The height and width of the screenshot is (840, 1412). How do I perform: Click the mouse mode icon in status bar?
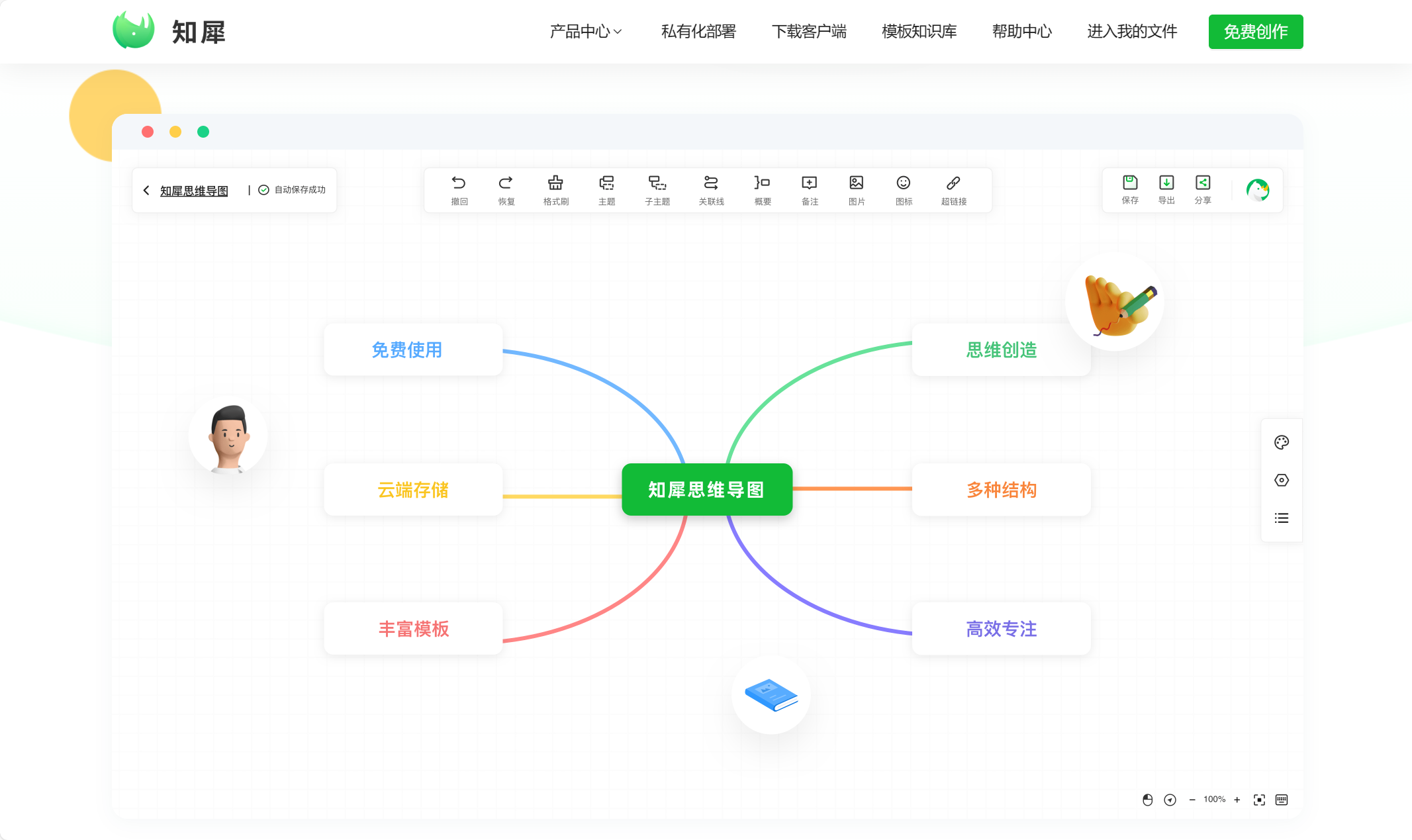pos(1148,800)
